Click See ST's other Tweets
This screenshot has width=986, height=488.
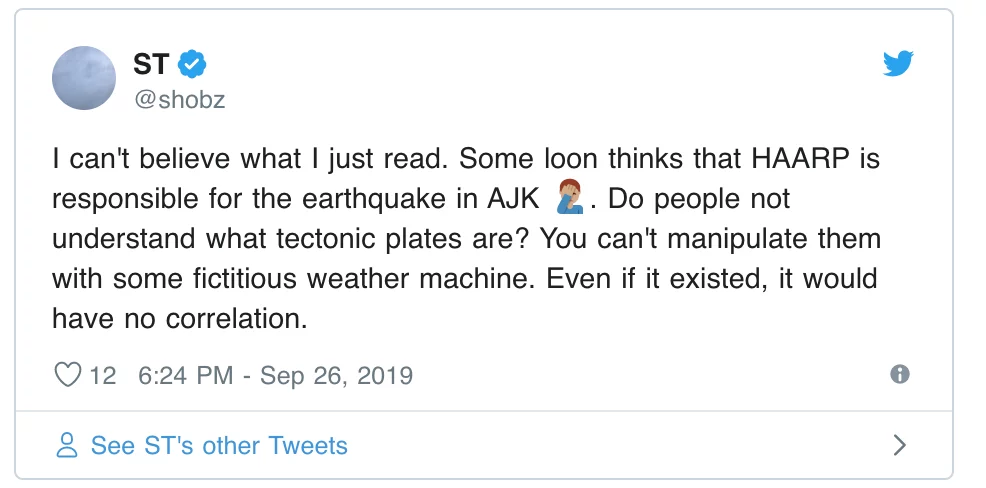[x=219, y=445]
